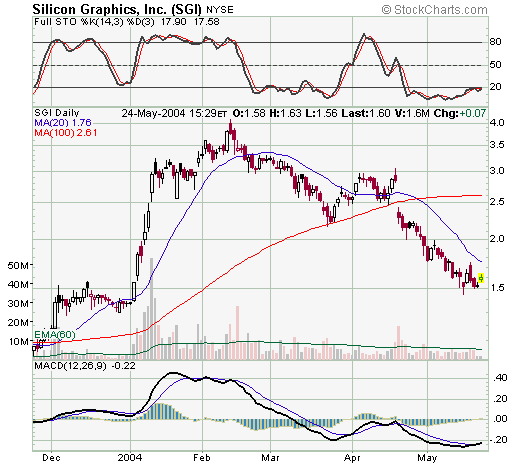The image size is (520, 468).
Task: Click the date '24-May-2004'
Action: point(153,113)
